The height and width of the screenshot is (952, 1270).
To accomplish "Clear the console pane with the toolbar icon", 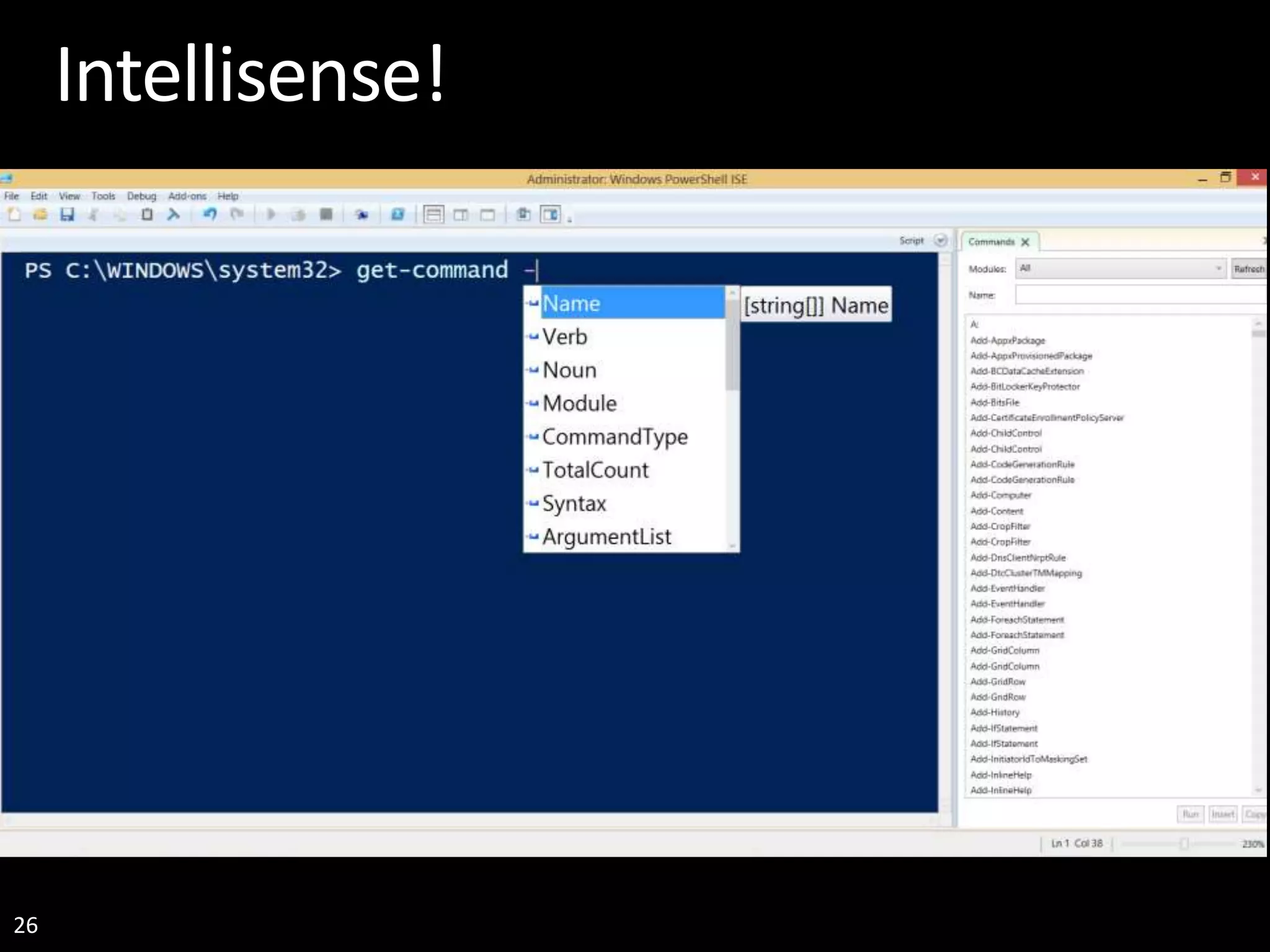I will point(174,215).
